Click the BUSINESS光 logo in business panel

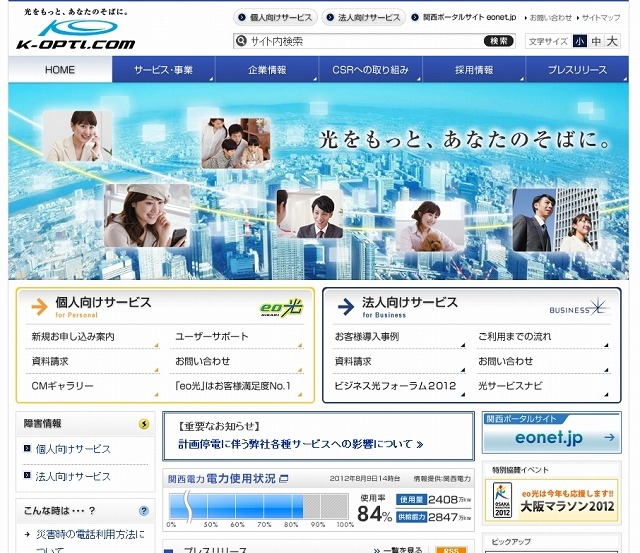pyautogui.click(x=580, y=308)
